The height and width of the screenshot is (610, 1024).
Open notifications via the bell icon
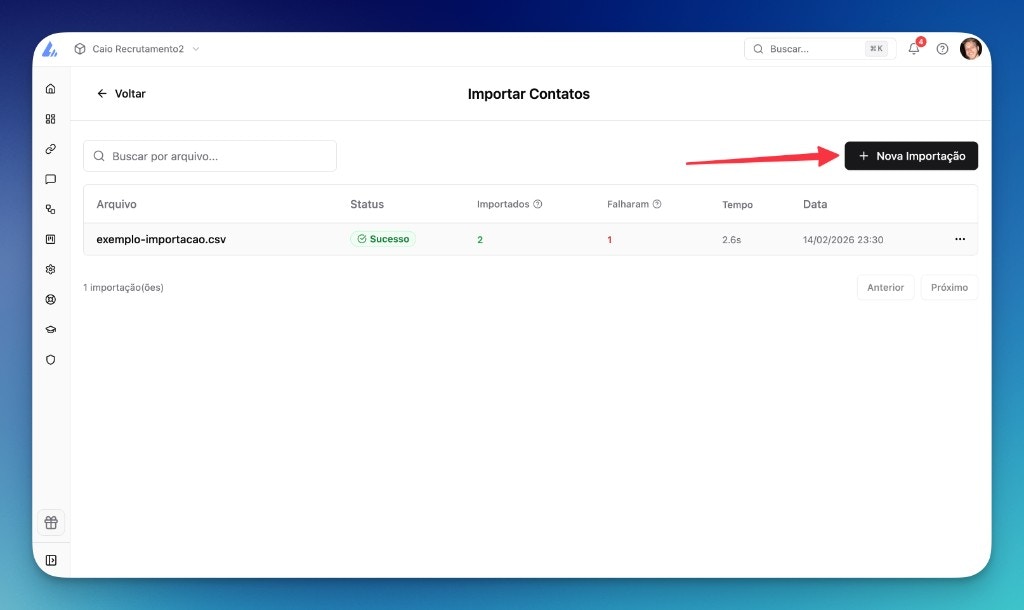tap(913, 48)
